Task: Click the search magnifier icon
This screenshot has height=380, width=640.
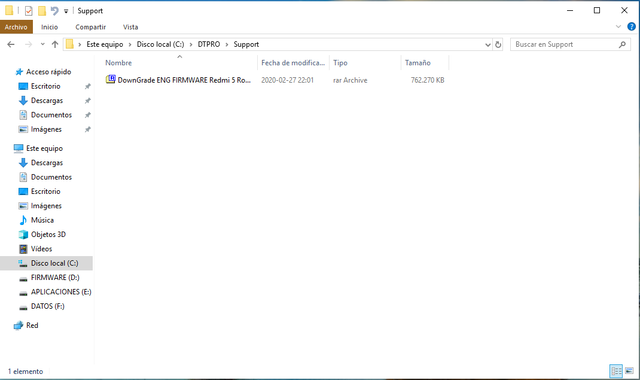Action: (x=622, y=44)
